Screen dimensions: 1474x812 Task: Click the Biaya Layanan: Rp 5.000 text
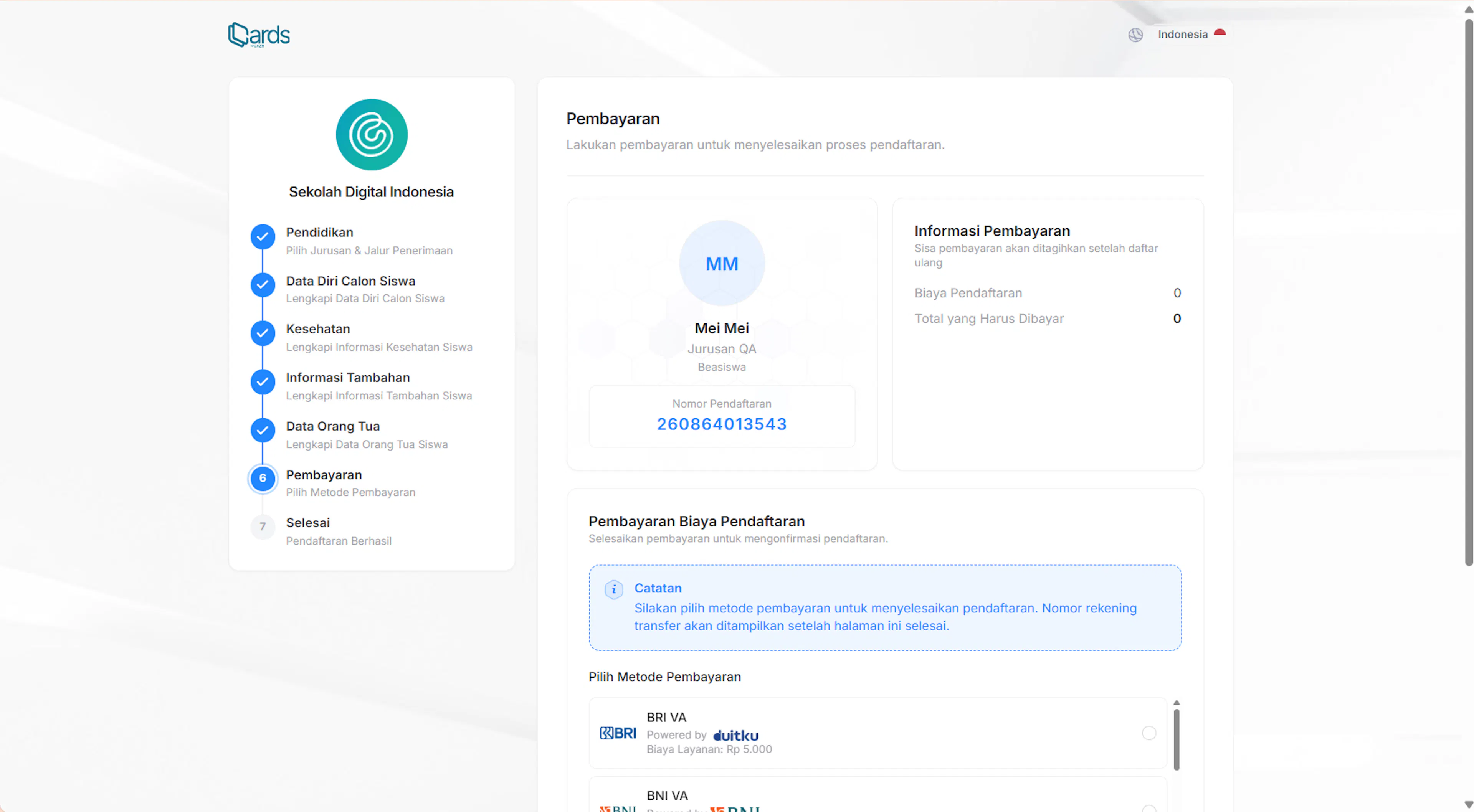[709, 749]
